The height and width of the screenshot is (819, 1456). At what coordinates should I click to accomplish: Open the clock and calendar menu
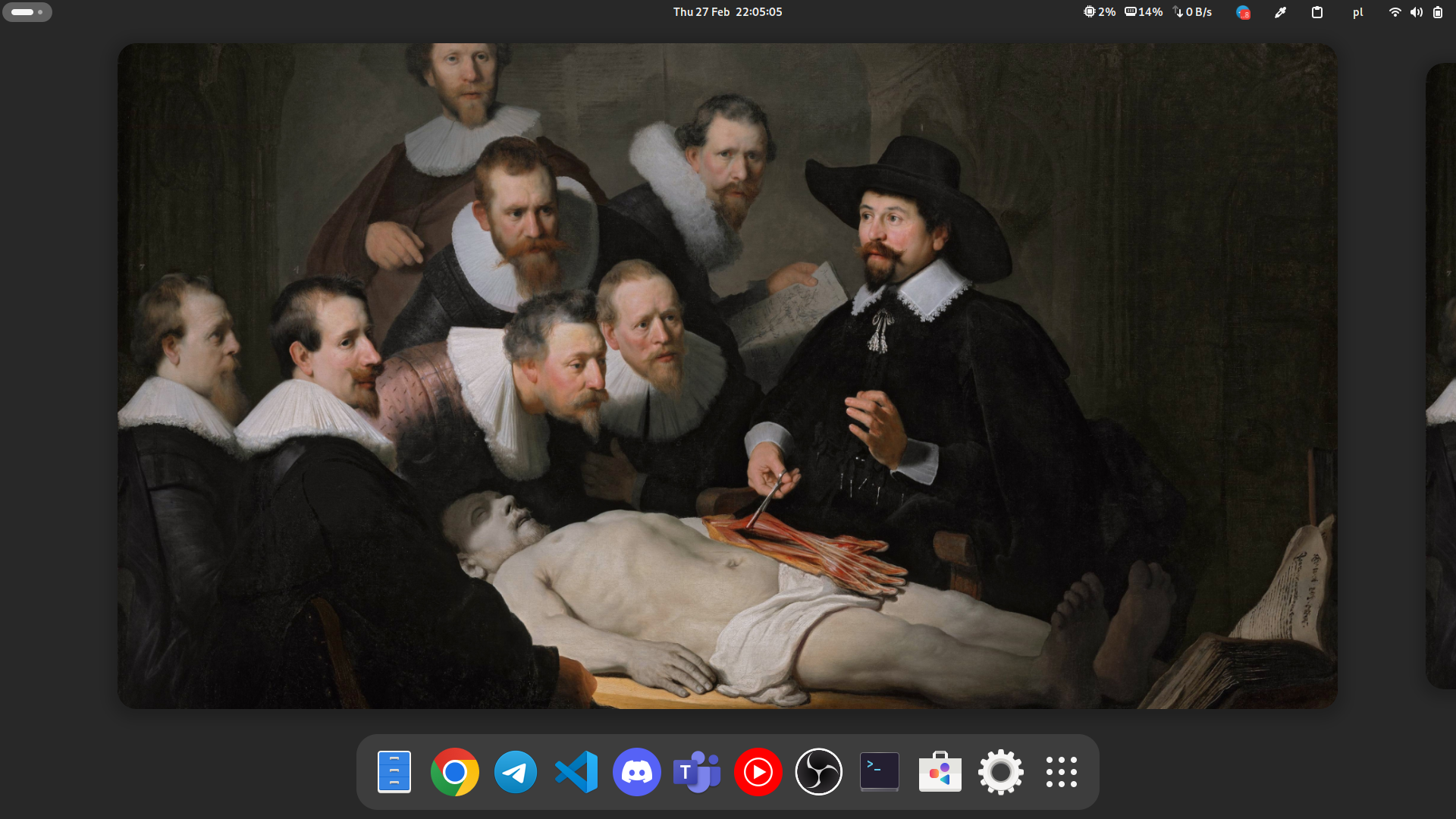pos(727,12)
